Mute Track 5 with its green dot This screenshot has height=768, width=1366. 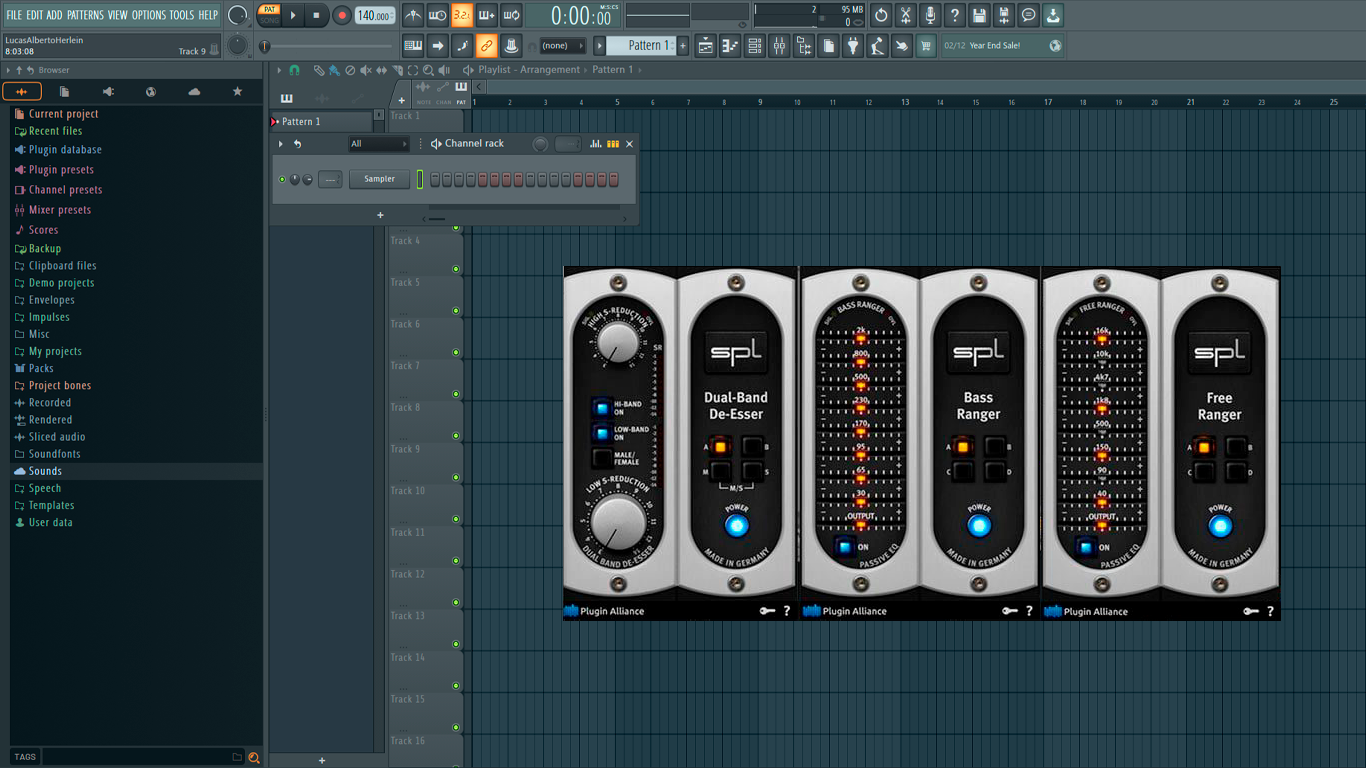(456, 311)
